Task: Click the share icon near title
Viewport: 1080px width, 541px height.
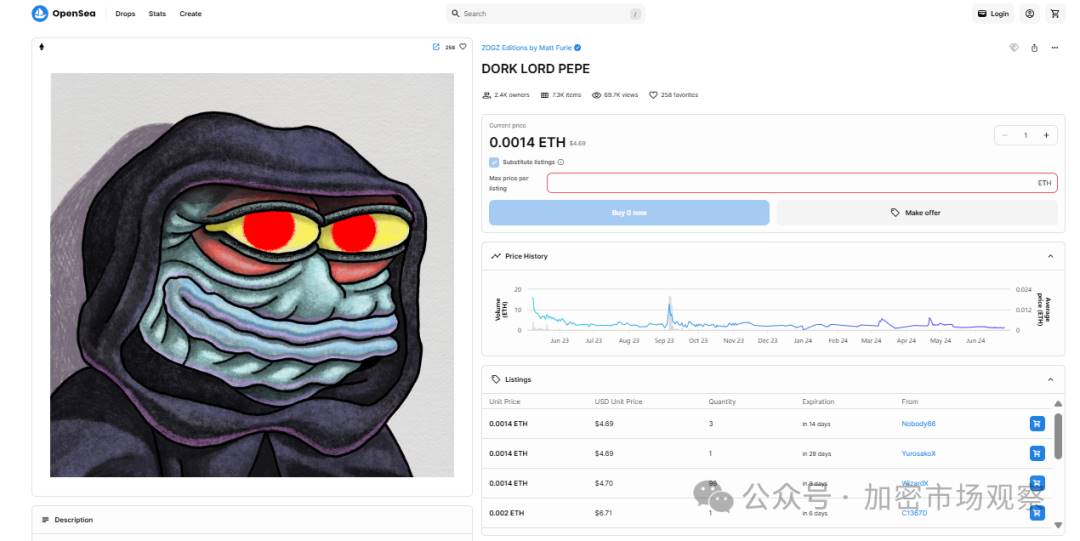Action: (x=1034, y=47)
